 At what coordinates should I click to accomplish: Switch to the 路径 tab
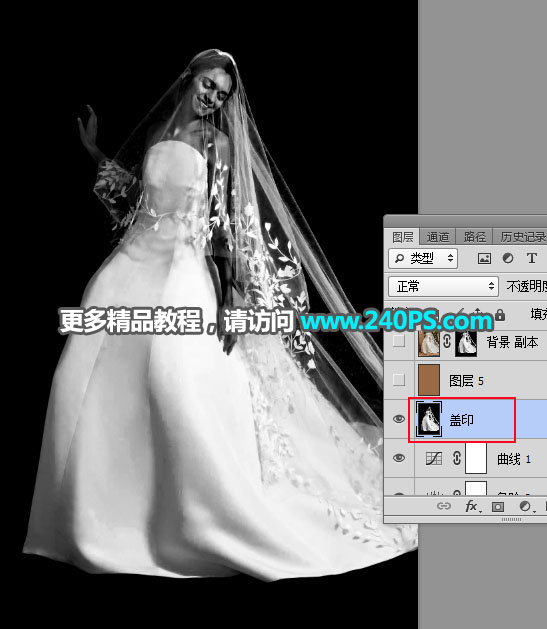tap(474, 237)
